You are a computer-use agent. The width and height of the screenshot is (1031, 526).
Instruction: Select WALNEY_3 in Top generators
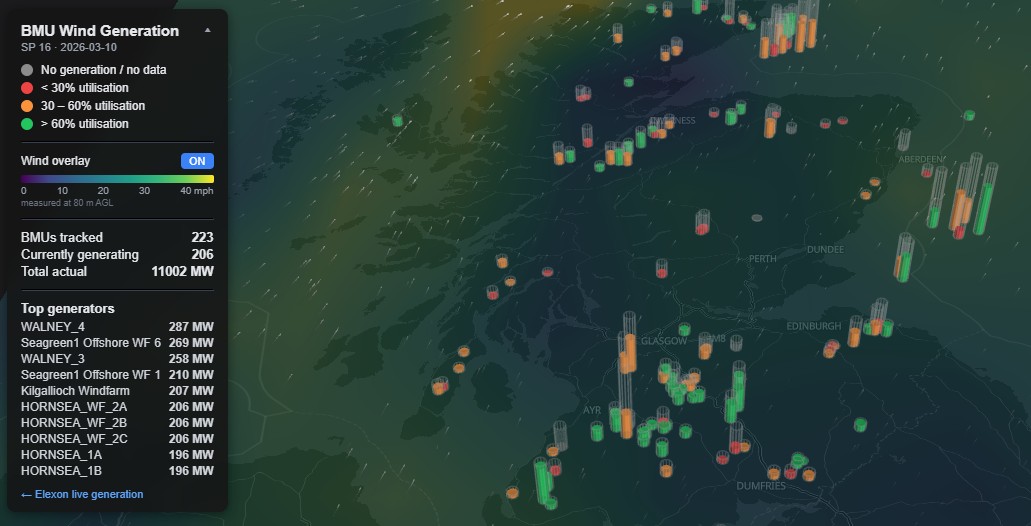coord(117,359)
